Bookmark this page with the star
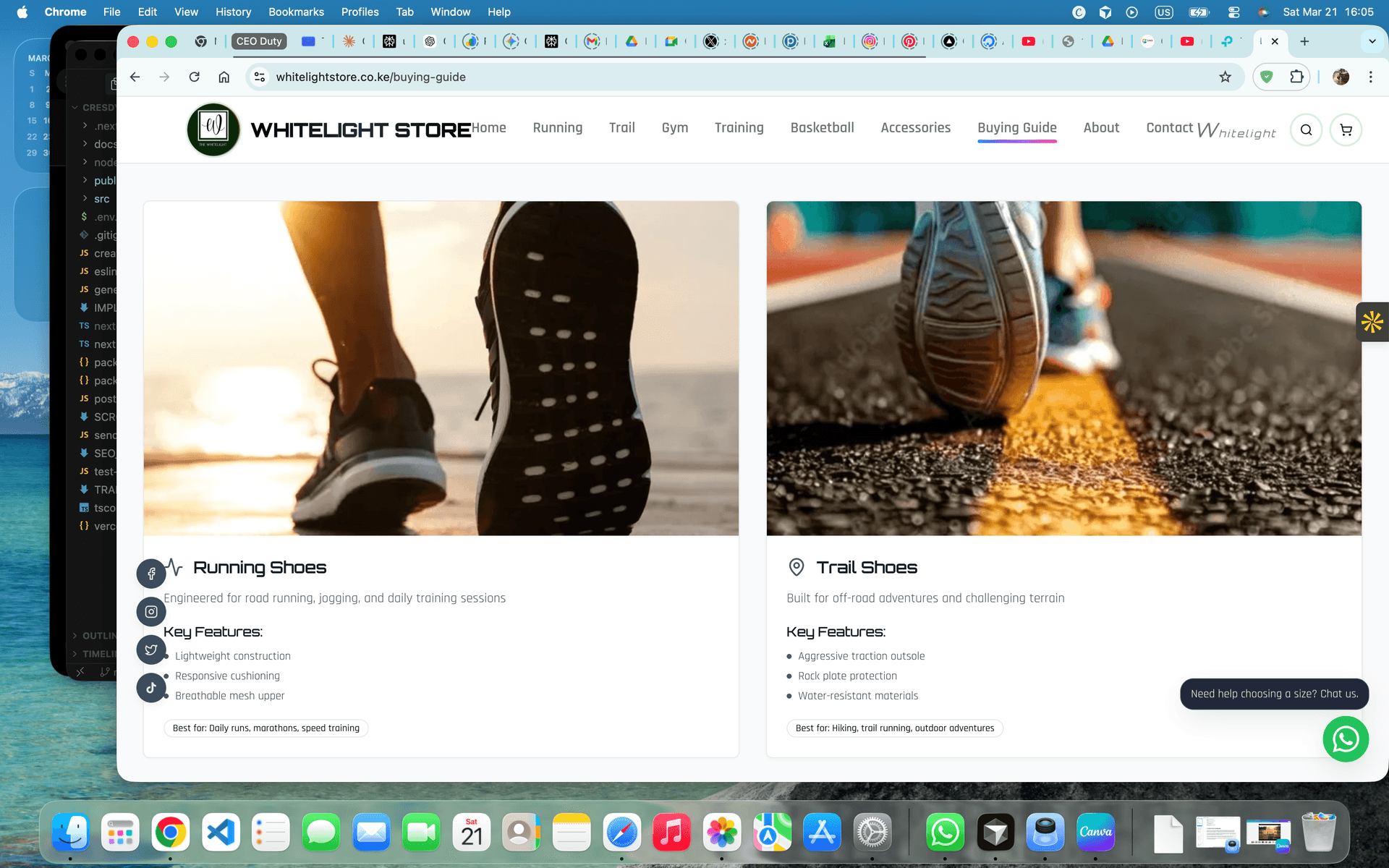This screenshot has width=1389, height=868. point(1225,77)
